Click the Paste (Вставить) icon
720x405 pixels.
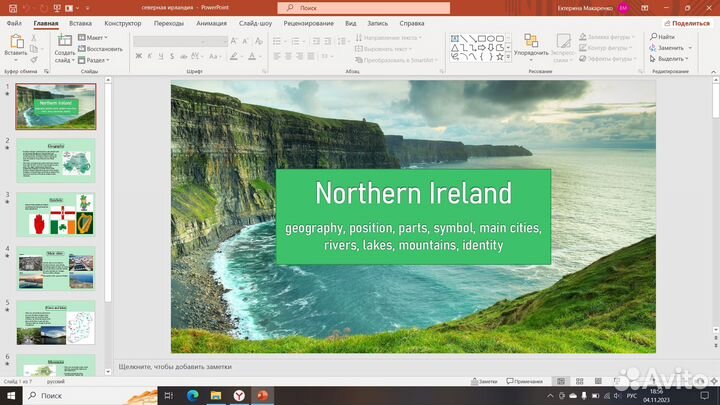tap(15, 42)
